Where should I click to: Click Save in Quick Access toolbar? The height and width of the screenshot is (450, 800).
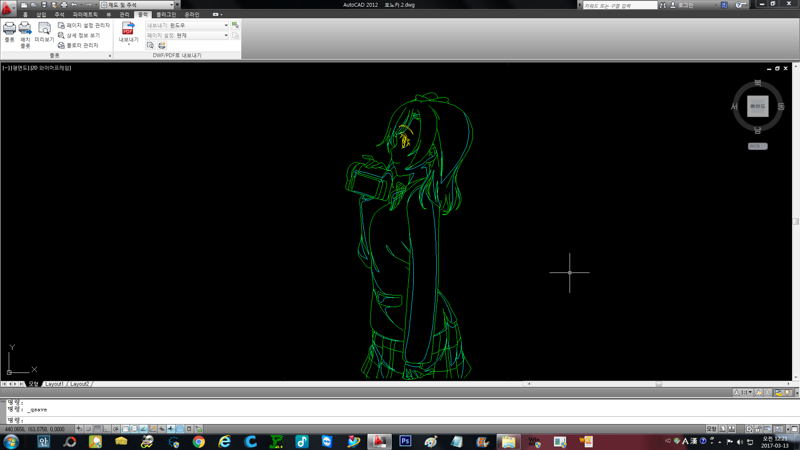tap(44, 5)
